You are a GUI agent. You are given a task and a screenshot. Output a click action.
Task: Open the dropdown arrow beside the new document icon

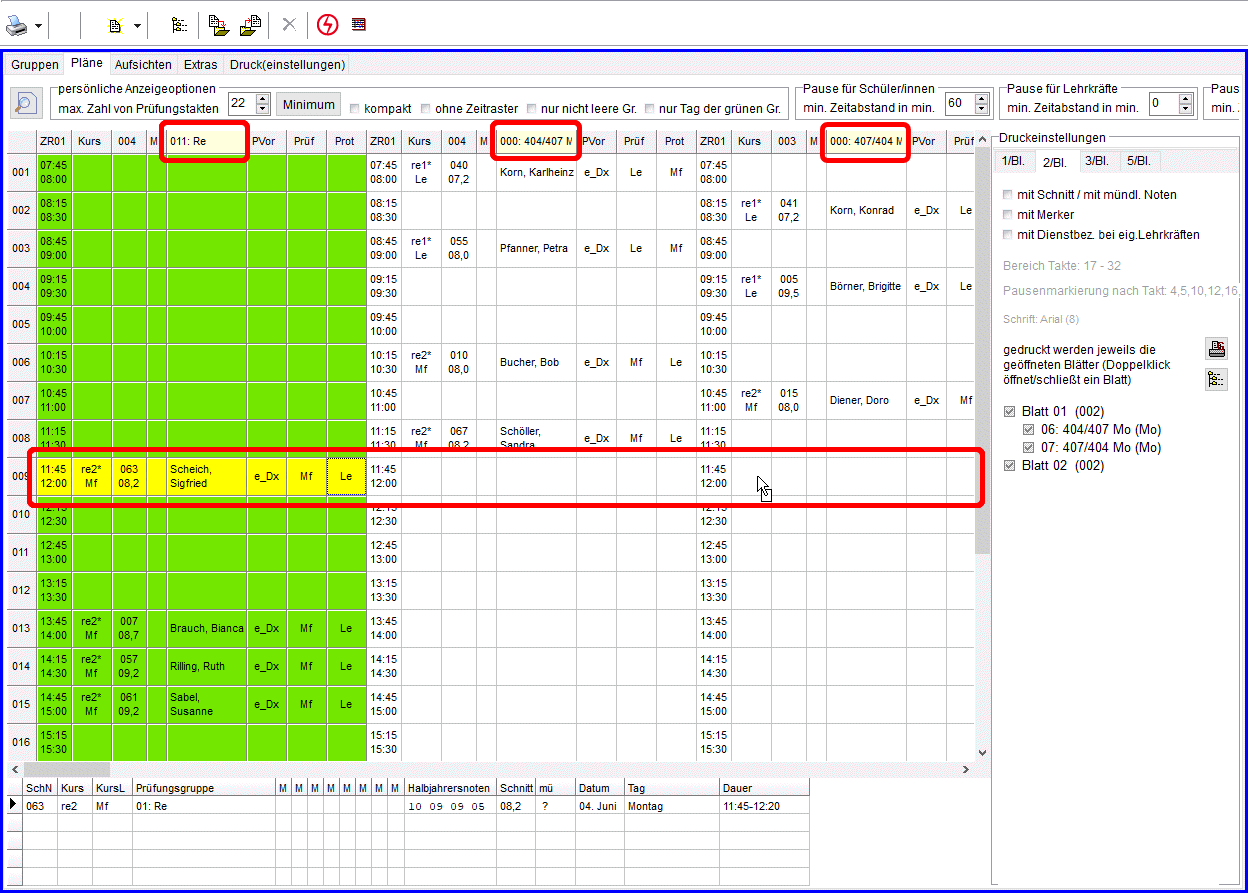click(137, 26)
